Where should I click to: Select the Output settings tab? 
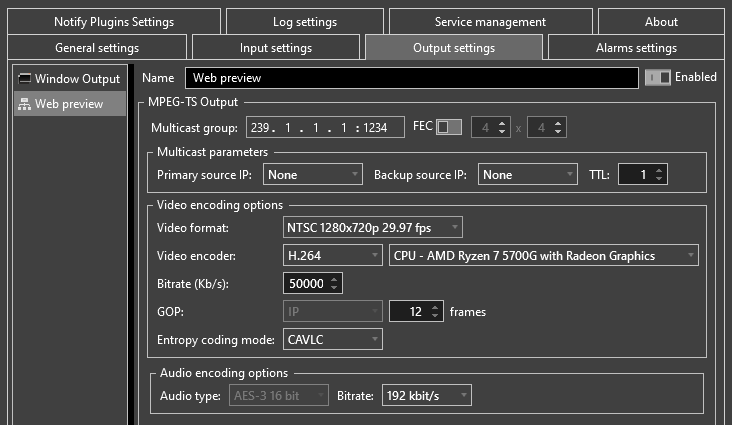(x=454, y=48)
